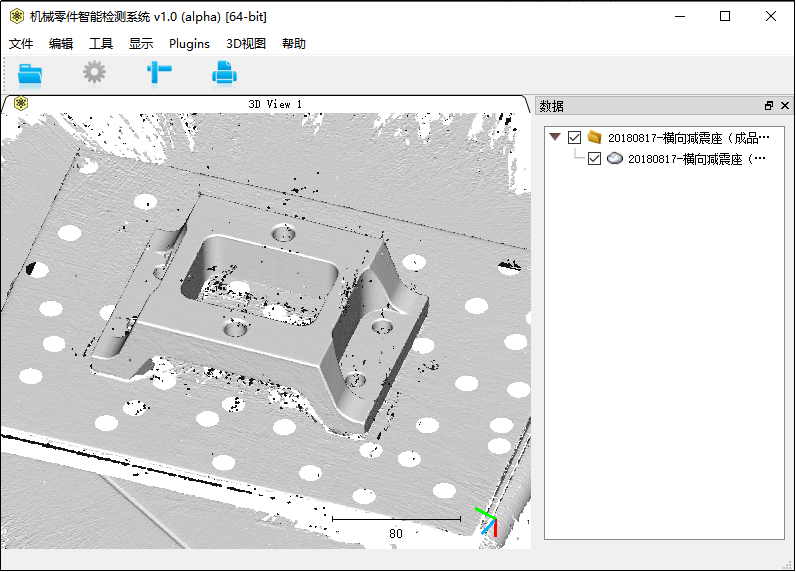Click the application logo in the title bar
Screen dimensions: 796x572
pyautogui.click(x=17, y=16)
